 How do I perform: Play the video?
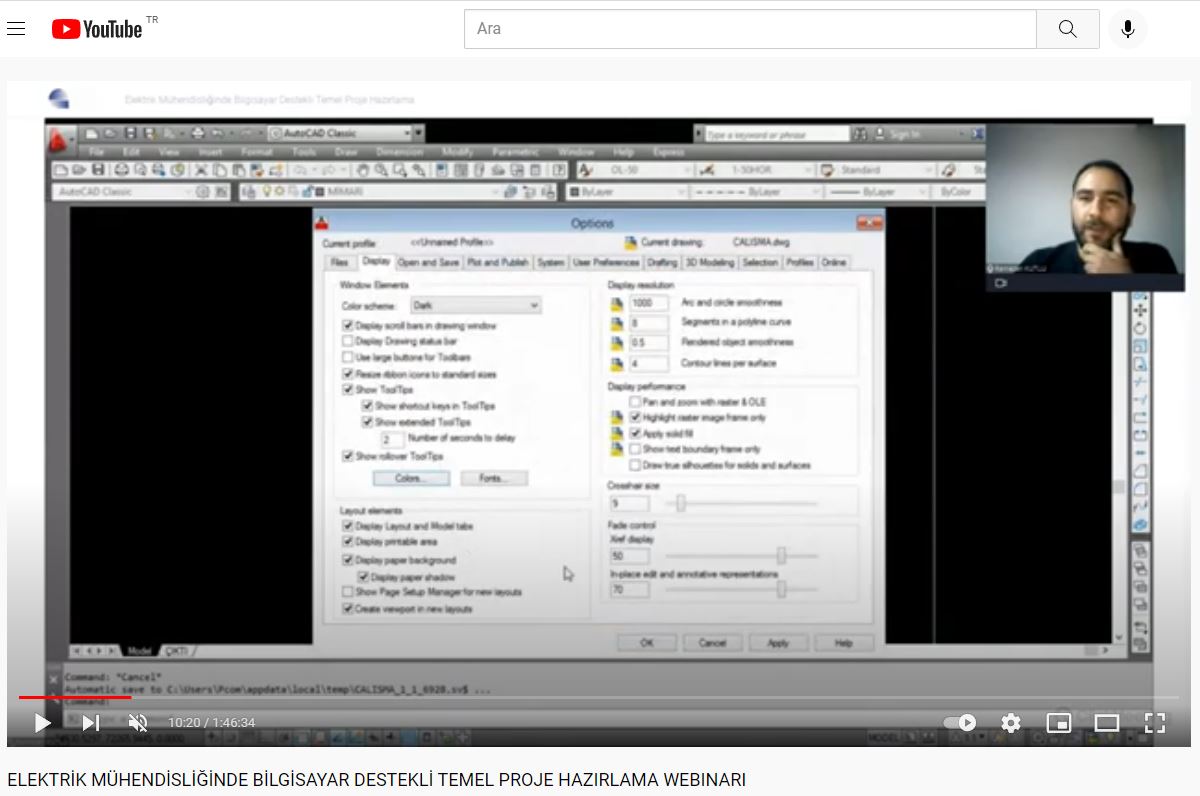pos(42,722)
